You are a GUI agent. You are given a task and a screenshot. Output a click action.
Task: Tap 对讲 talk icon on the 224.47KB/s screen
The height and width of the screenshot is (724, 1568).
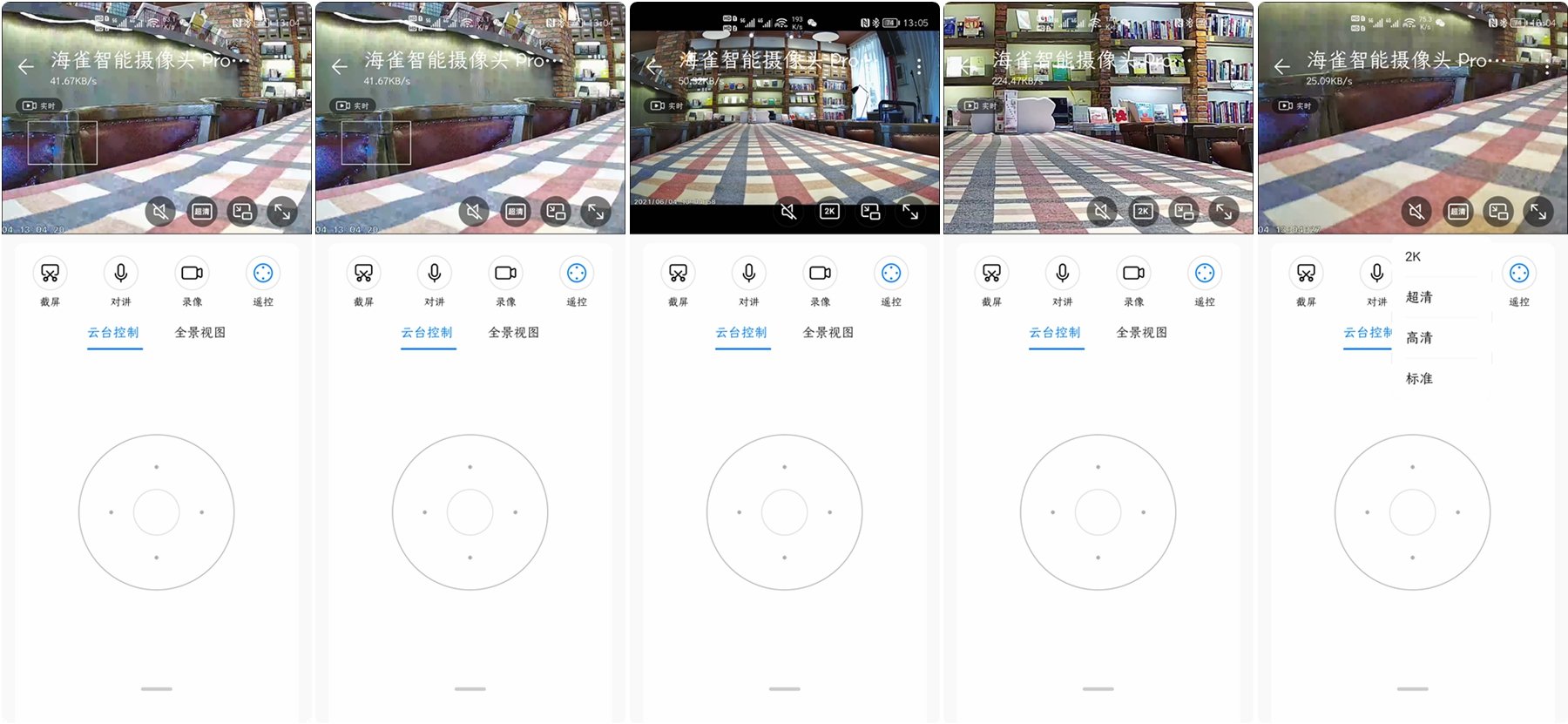click(1063, 274)
